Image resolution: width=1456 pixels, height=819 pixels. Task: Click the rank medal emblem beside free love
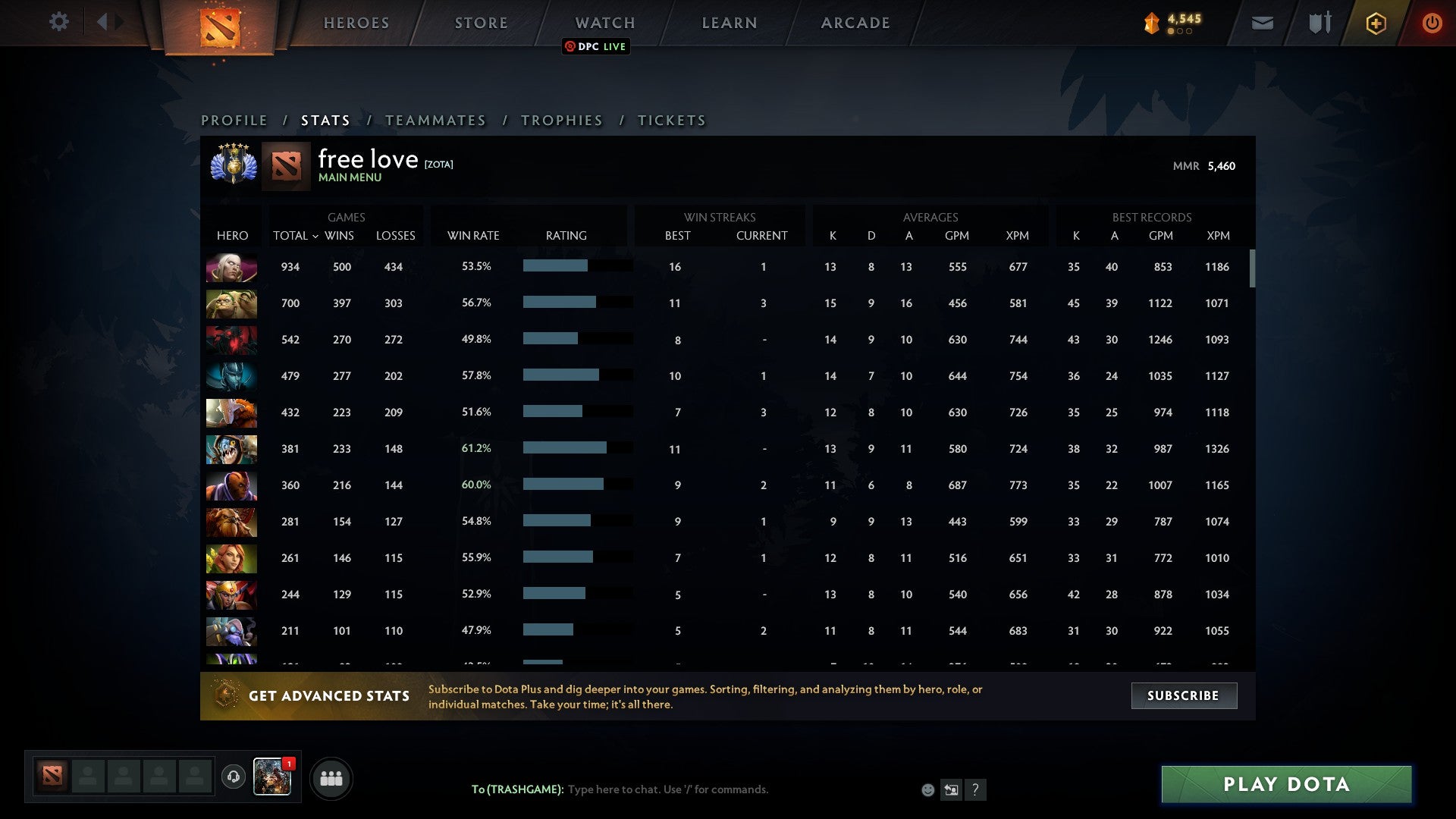pos(232,165)
